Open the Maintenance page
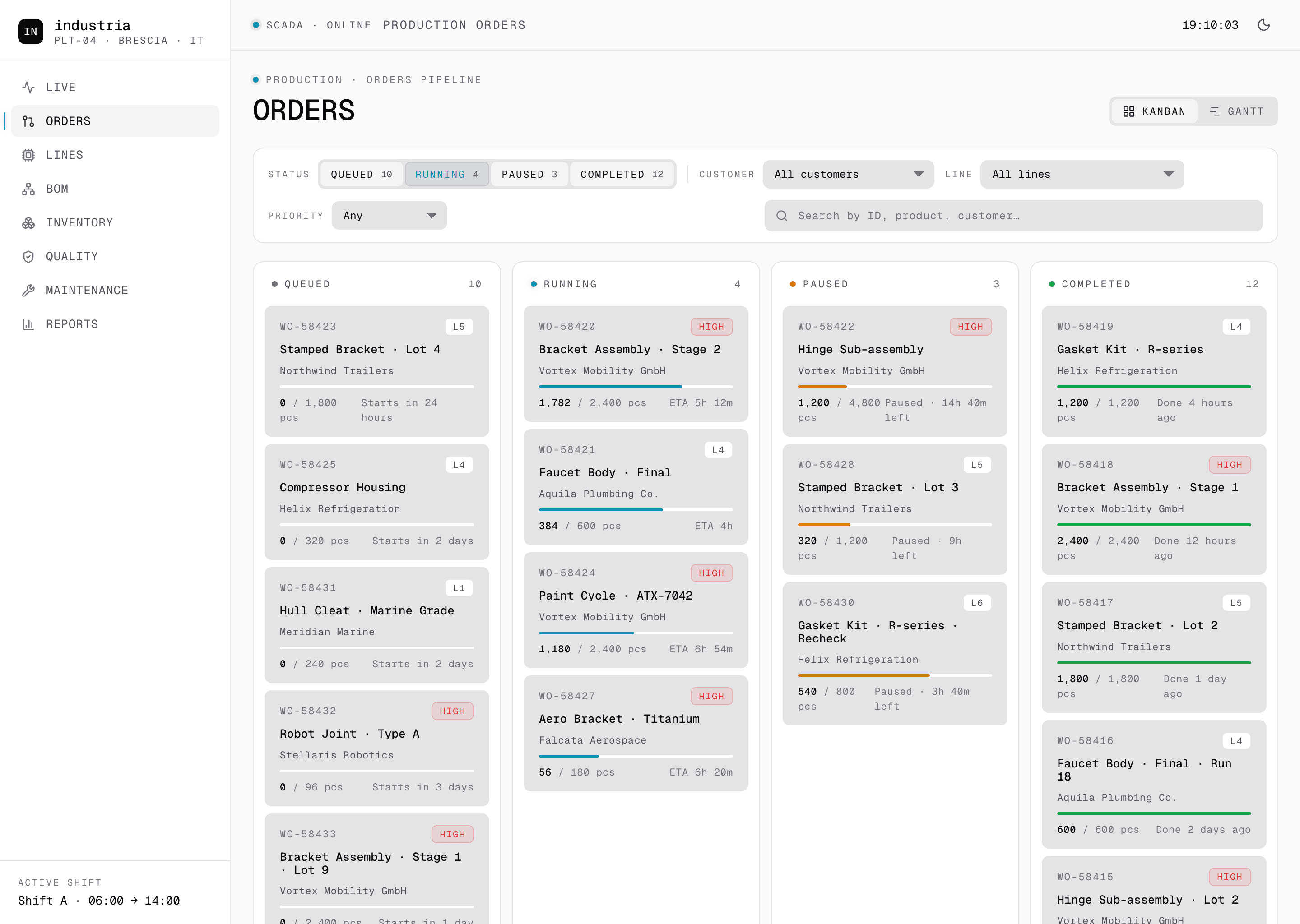The image size is (1300, 924). pos(115,290)
